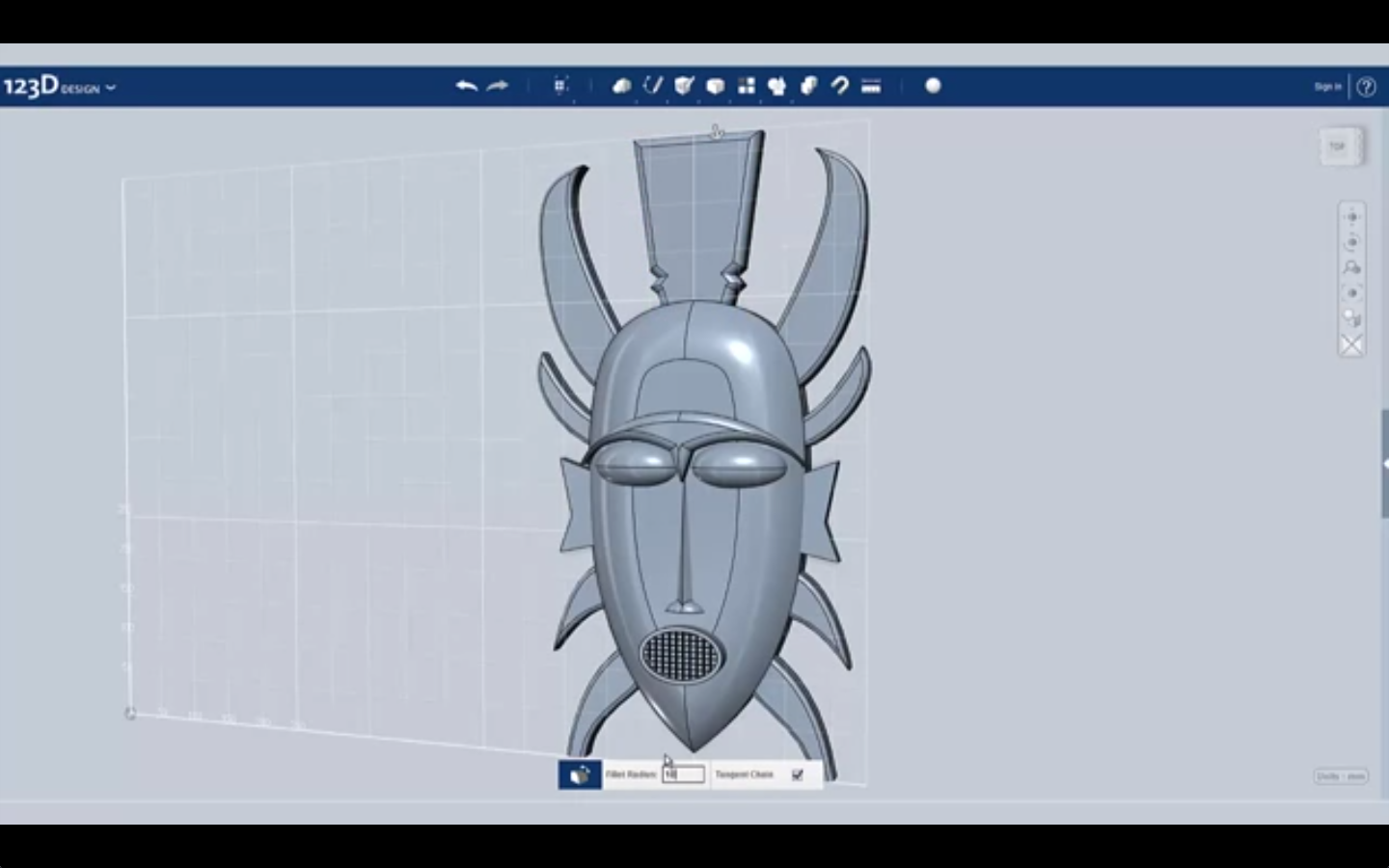Open the Sketch tools

[653, 86]
